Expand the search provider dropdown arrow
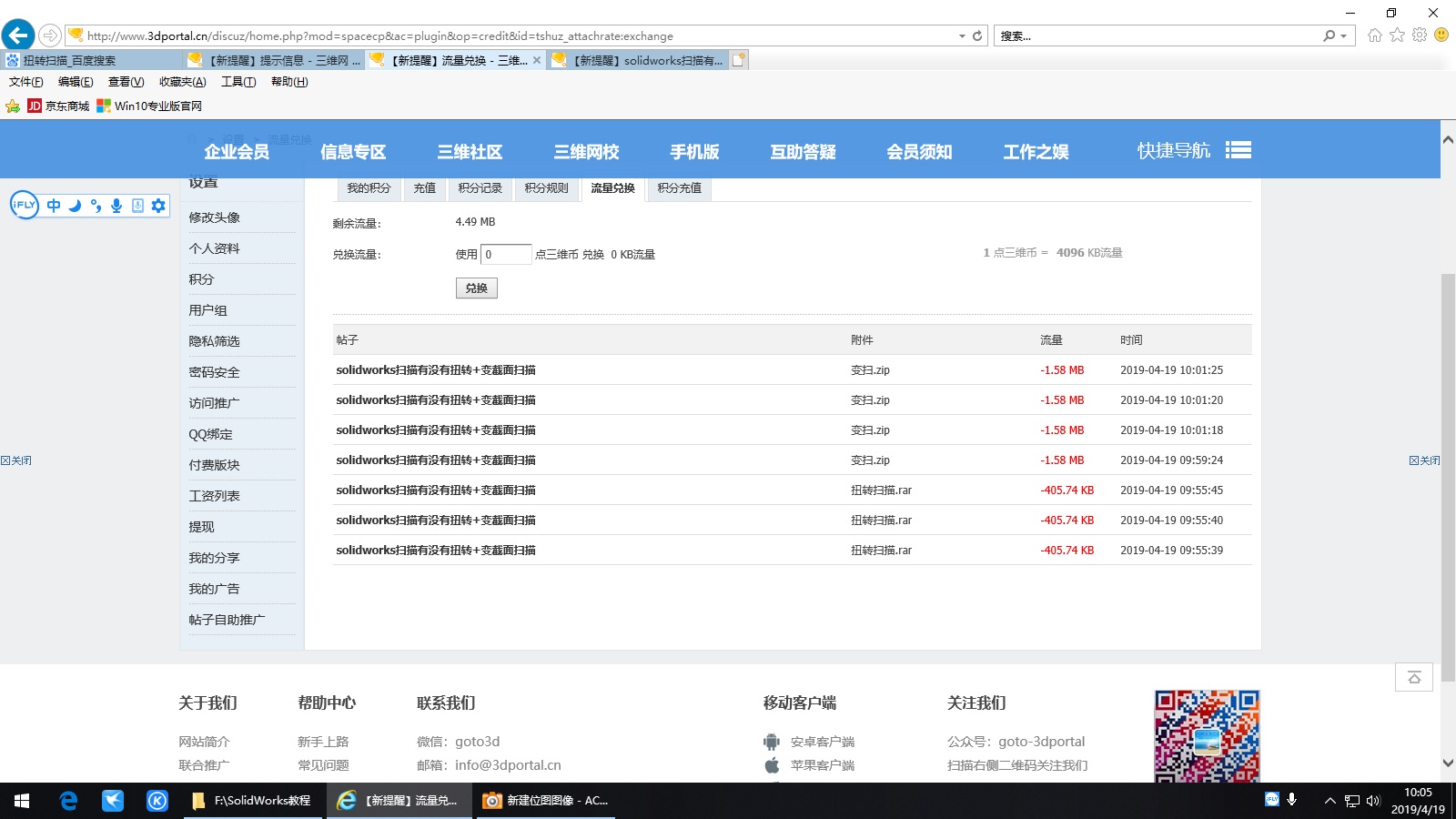The height and width of the screenshot is (819, 1456). [1344, 36]
